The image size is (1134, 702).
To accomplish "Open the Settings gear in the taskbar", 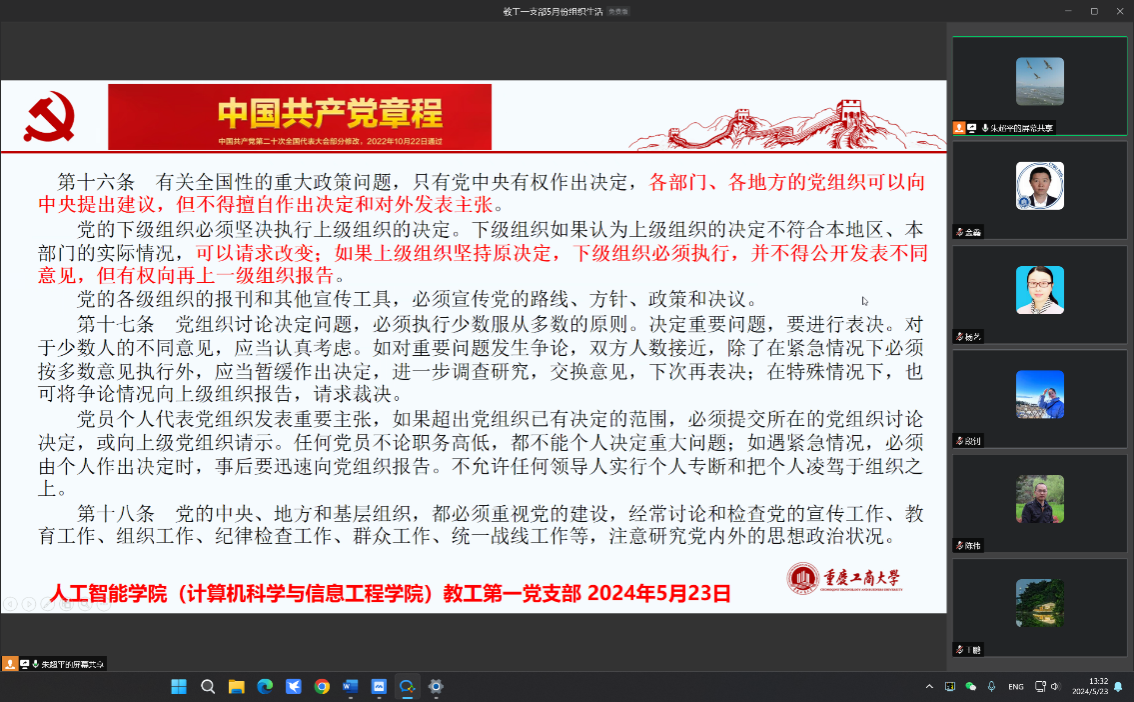I will click(436, 687).
